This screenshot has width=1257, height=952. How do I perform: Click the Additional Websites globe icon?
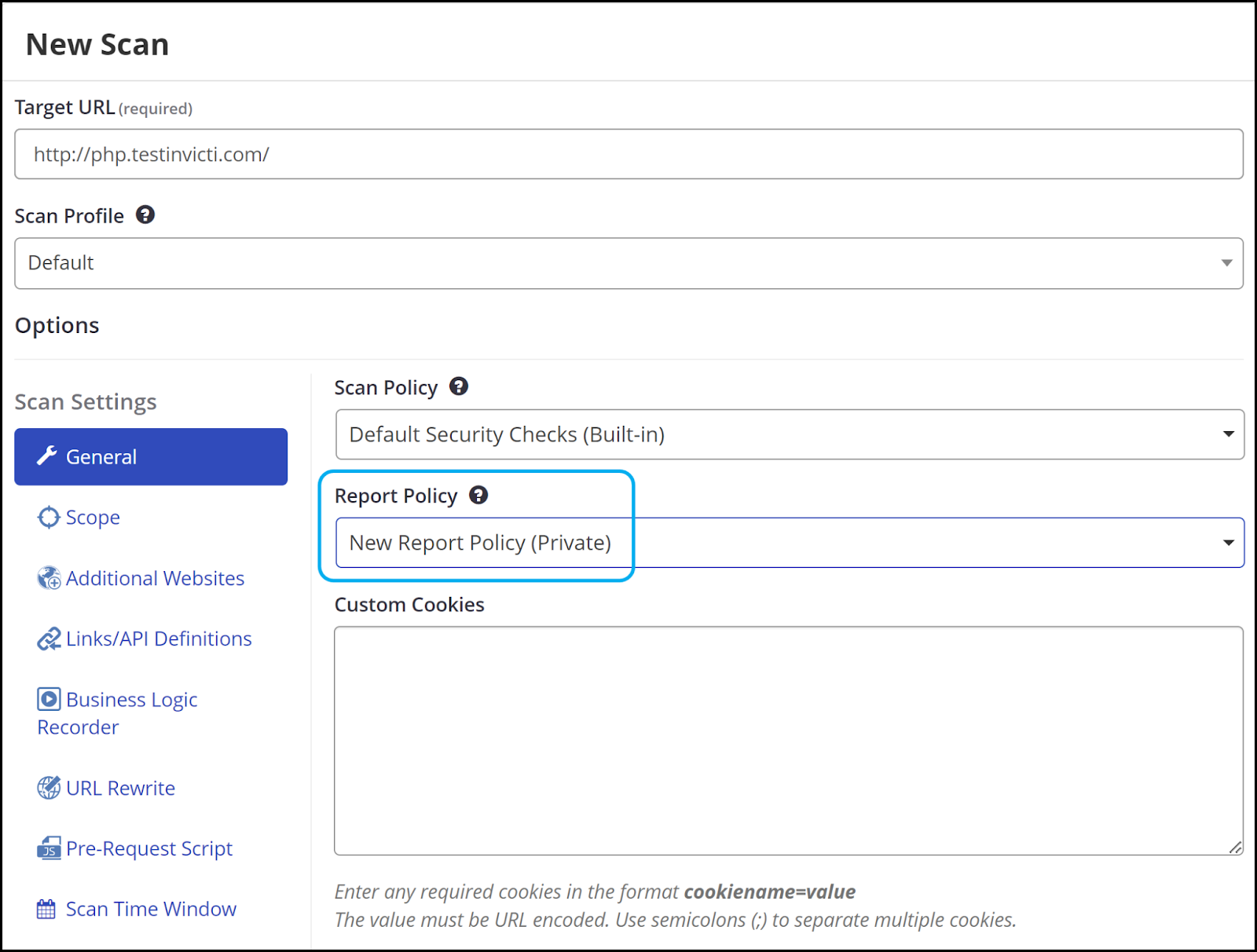[x=49, y=577]
